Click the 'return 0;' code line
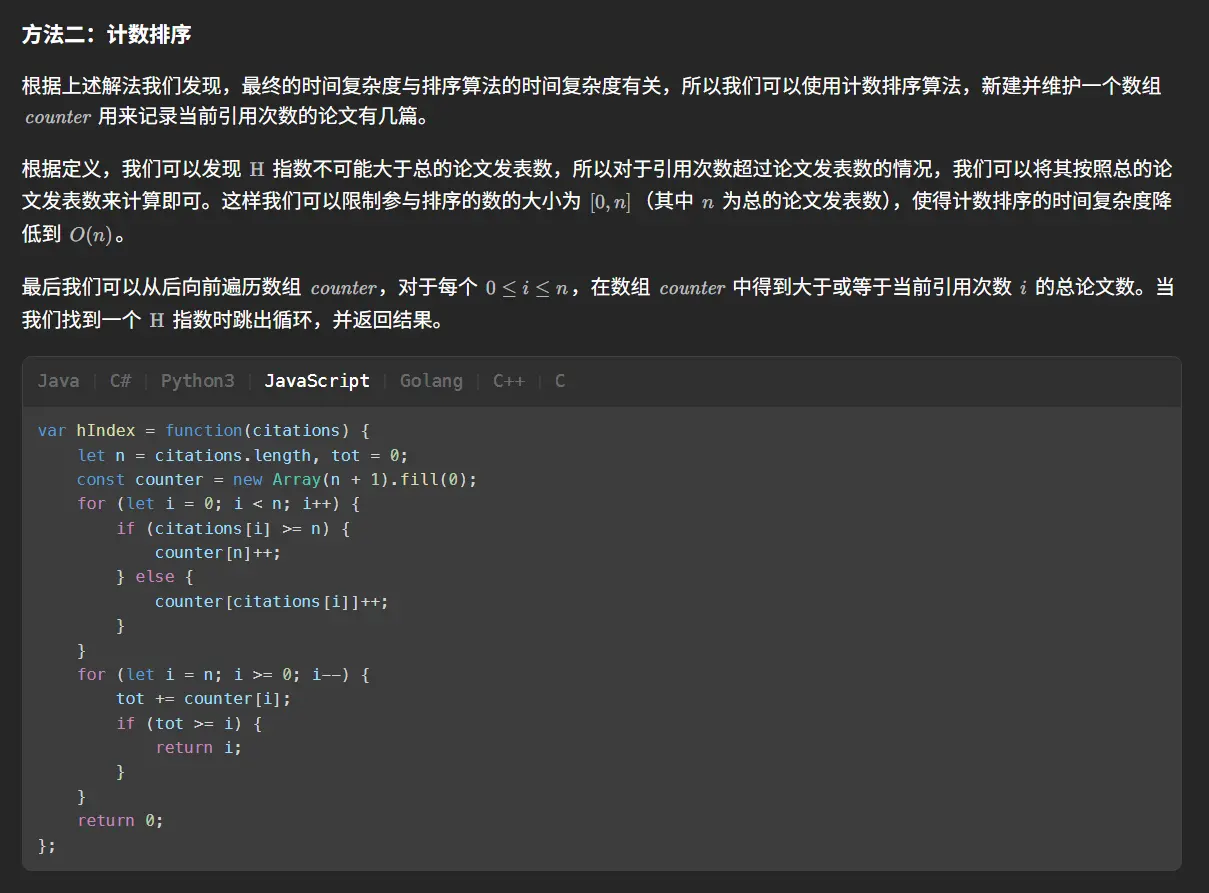This screenshot has width=1209, height=893. (x=120, y=820)
